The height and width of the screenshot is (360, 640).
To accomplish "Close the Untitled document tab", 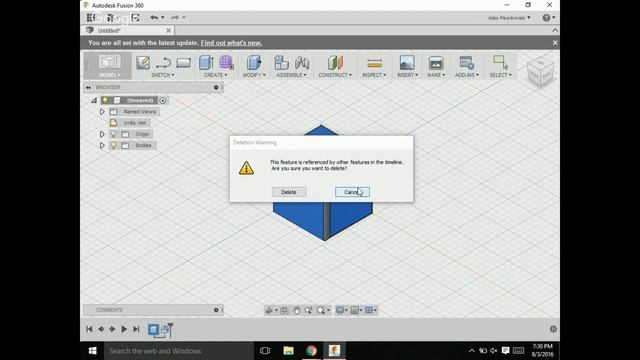I will [169, 31].
